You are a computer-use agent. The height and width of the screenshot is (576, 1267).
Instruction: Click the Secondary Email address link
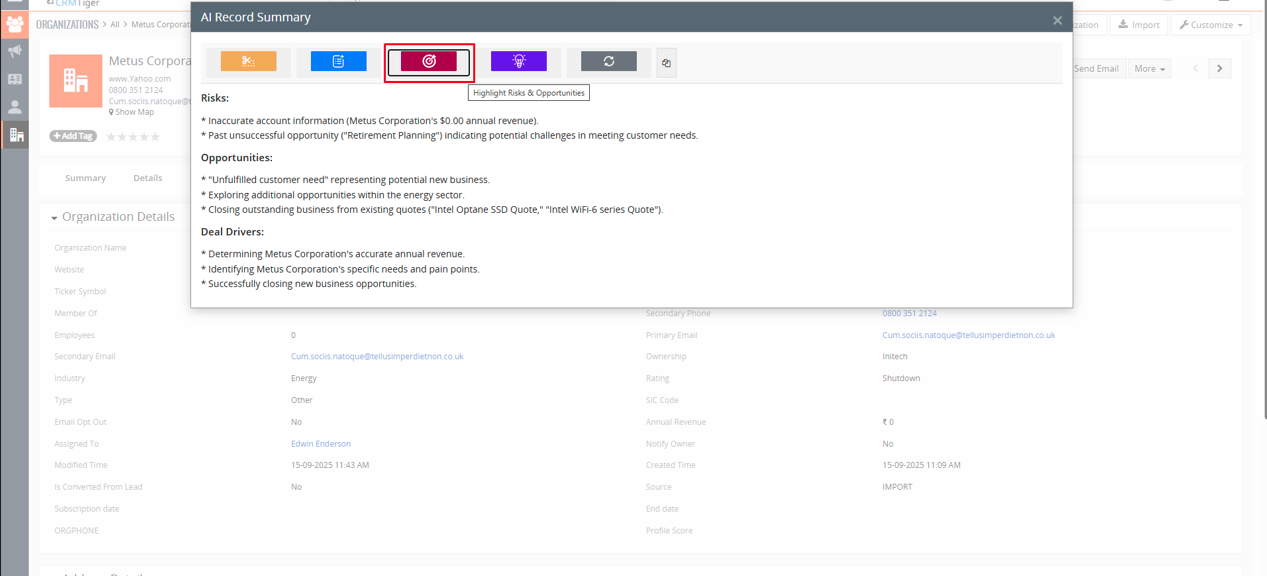(x=377, y=356)
